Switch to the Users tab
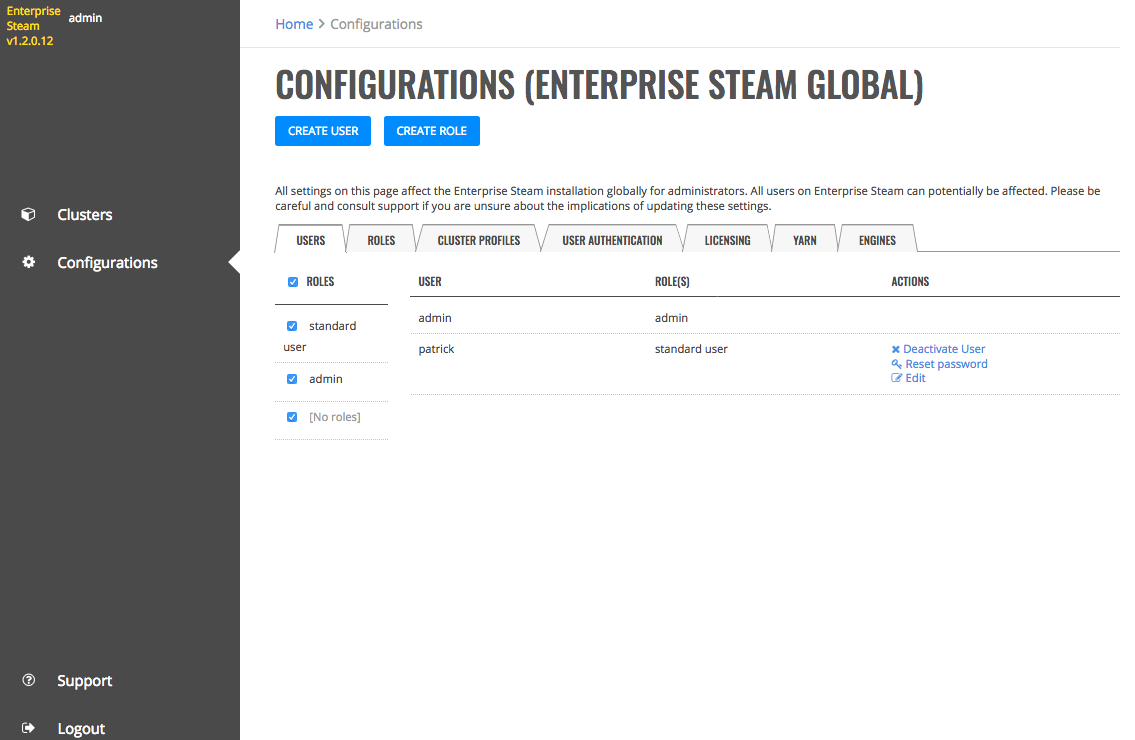The image size is (1135, 740). [x=311, y=240]
